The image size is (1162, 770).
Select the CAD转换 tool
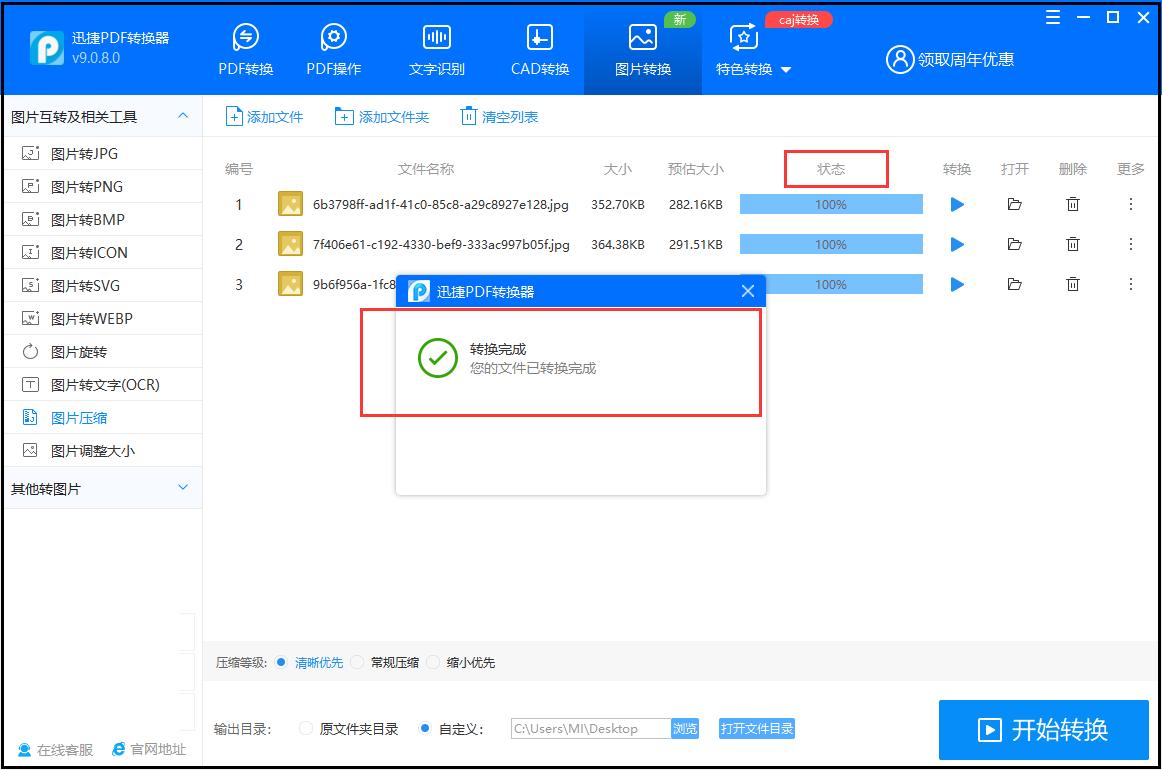[538, 48]
